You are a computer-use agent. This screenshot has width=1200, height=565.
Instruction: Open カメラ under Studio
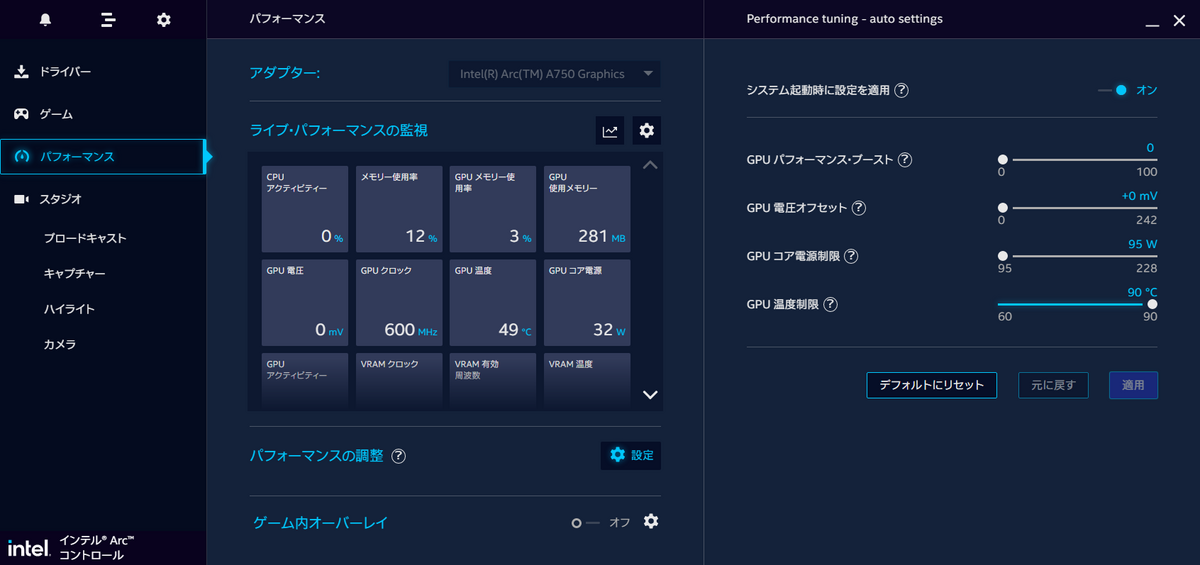pos(60,344)
